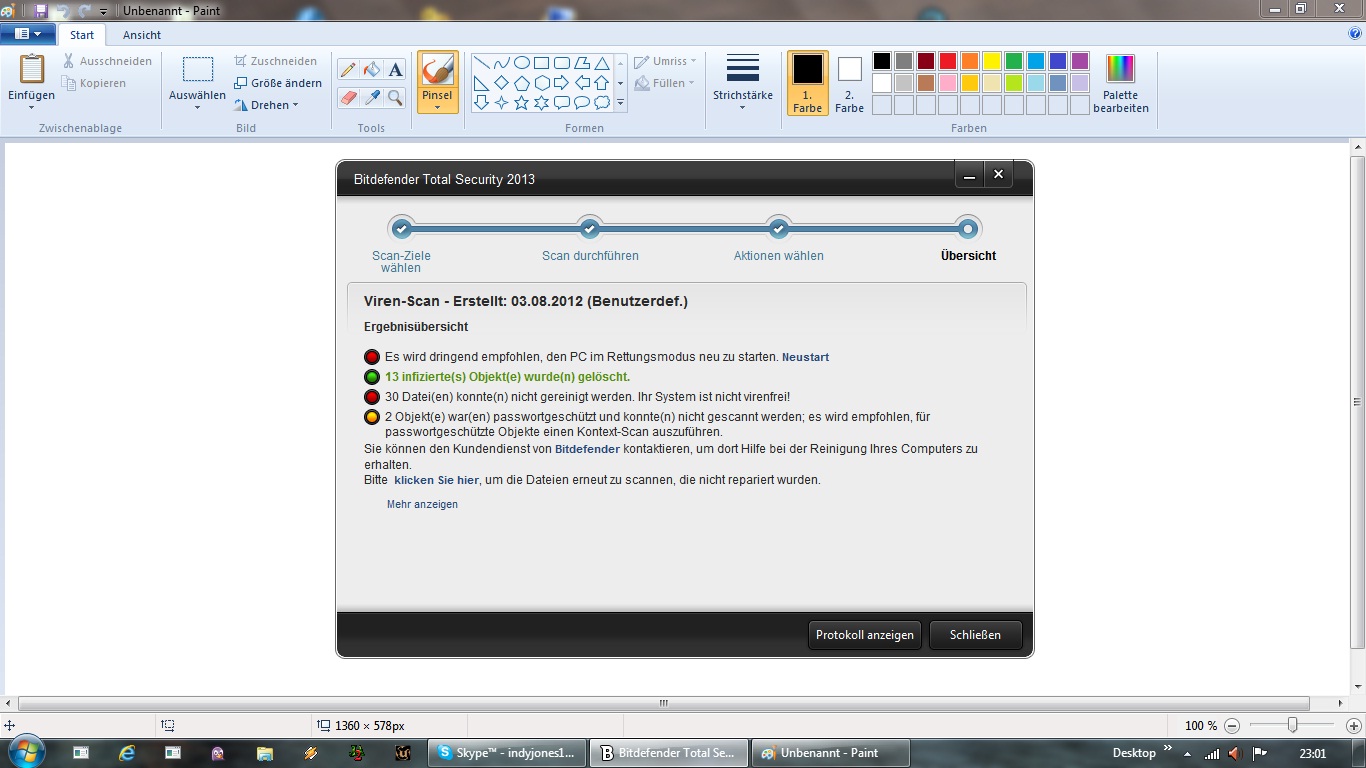Expand the shapes gallery more arrow

(x=620, y=103)
